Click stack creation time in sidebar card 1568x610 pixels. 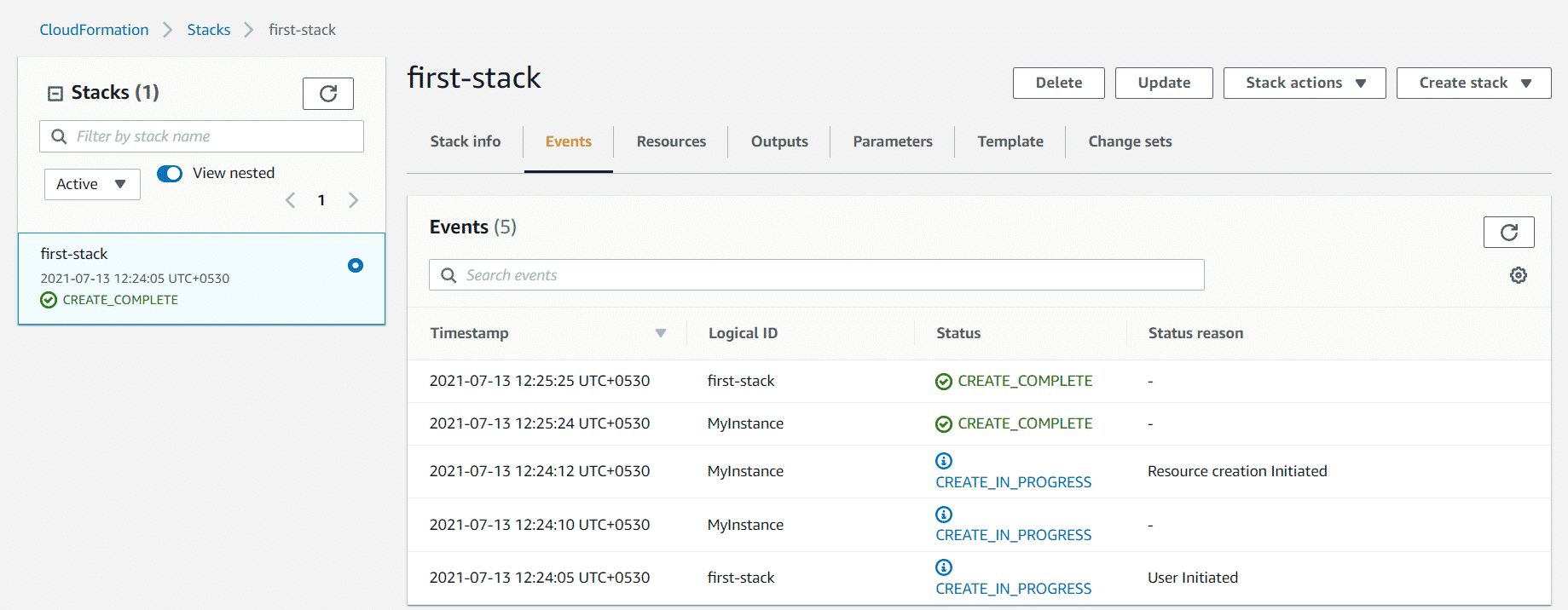coord(135,279)
